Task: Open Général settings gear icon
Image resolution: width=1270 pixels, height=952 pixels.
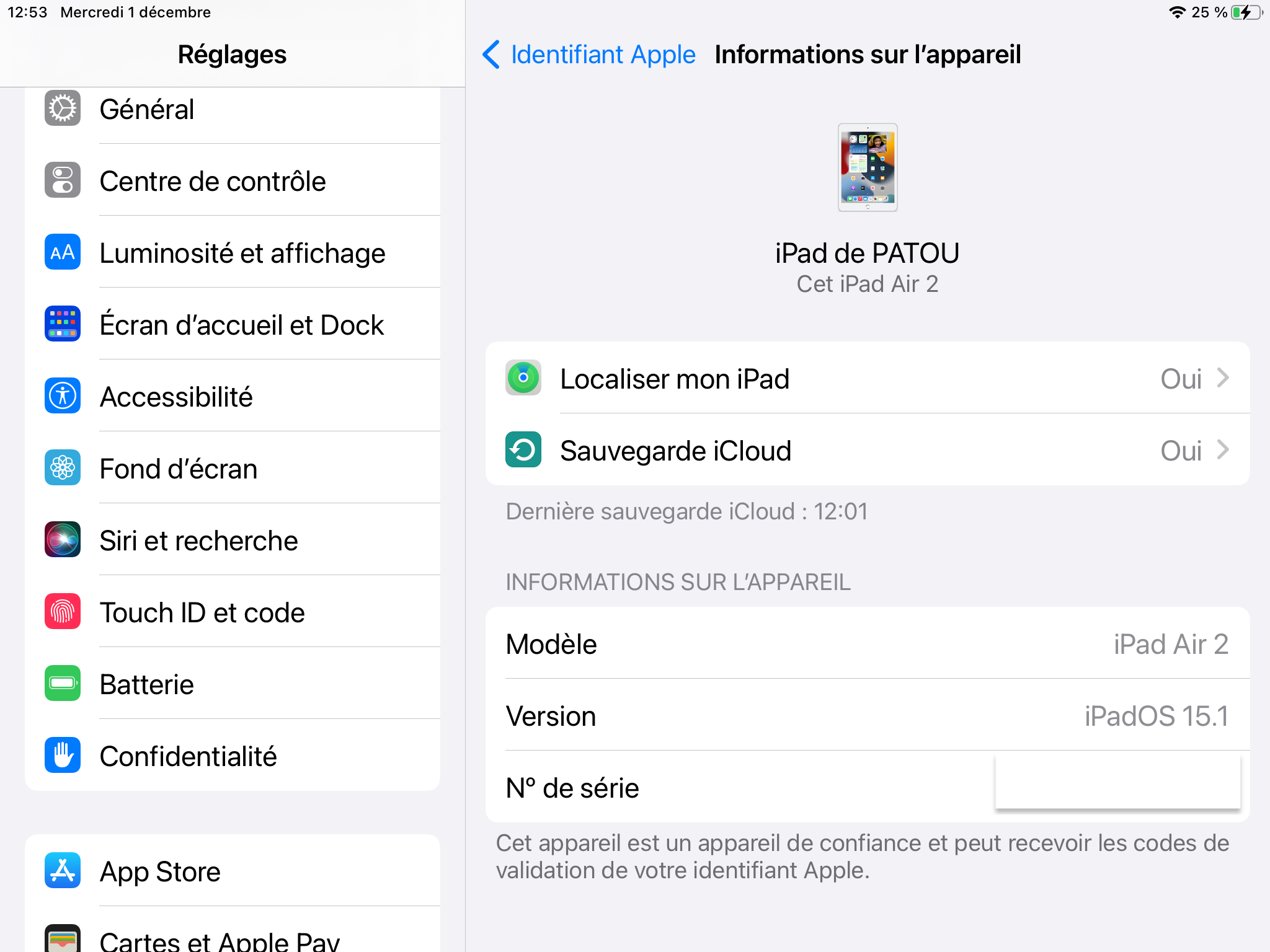Action: point(63,109)
